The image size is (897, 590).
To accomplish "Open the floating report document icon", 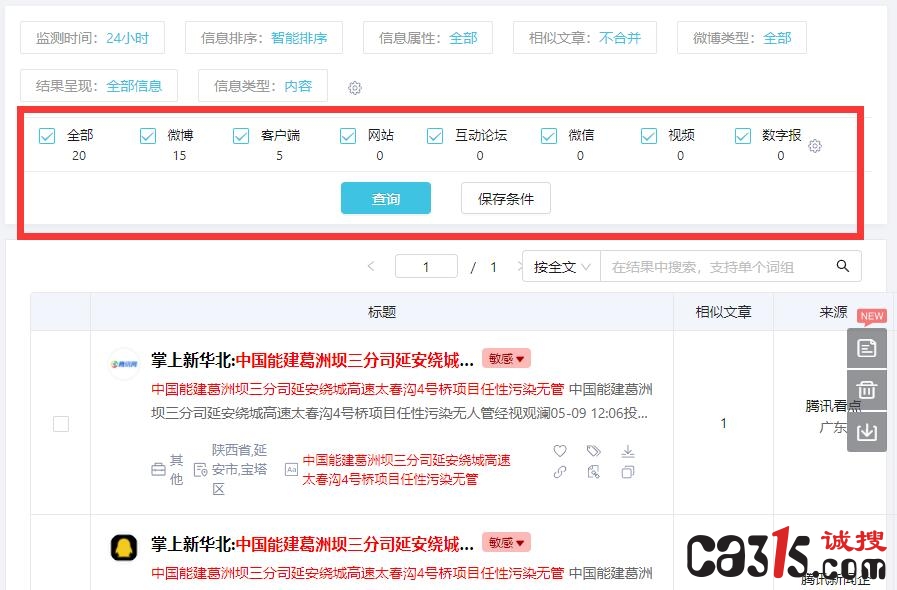I will point(867,348).
